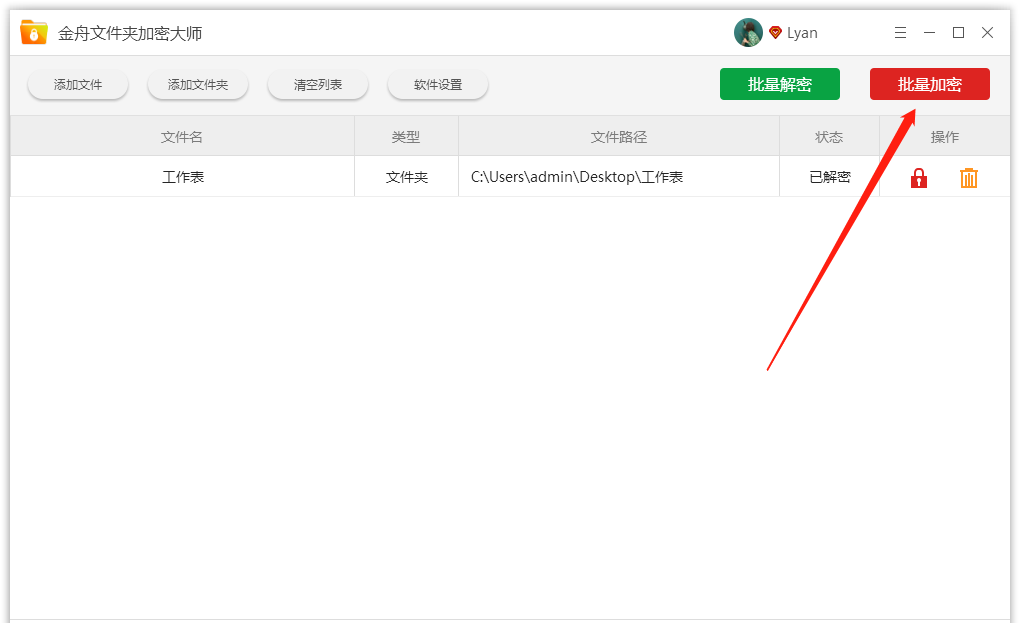
Task: Click the 状态 column header
Action: point(829,137)
